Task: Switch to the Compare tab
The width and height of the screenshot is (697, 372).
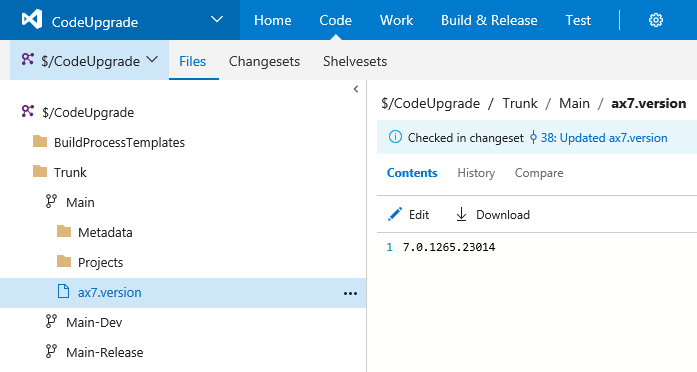Action: (539, 173)
